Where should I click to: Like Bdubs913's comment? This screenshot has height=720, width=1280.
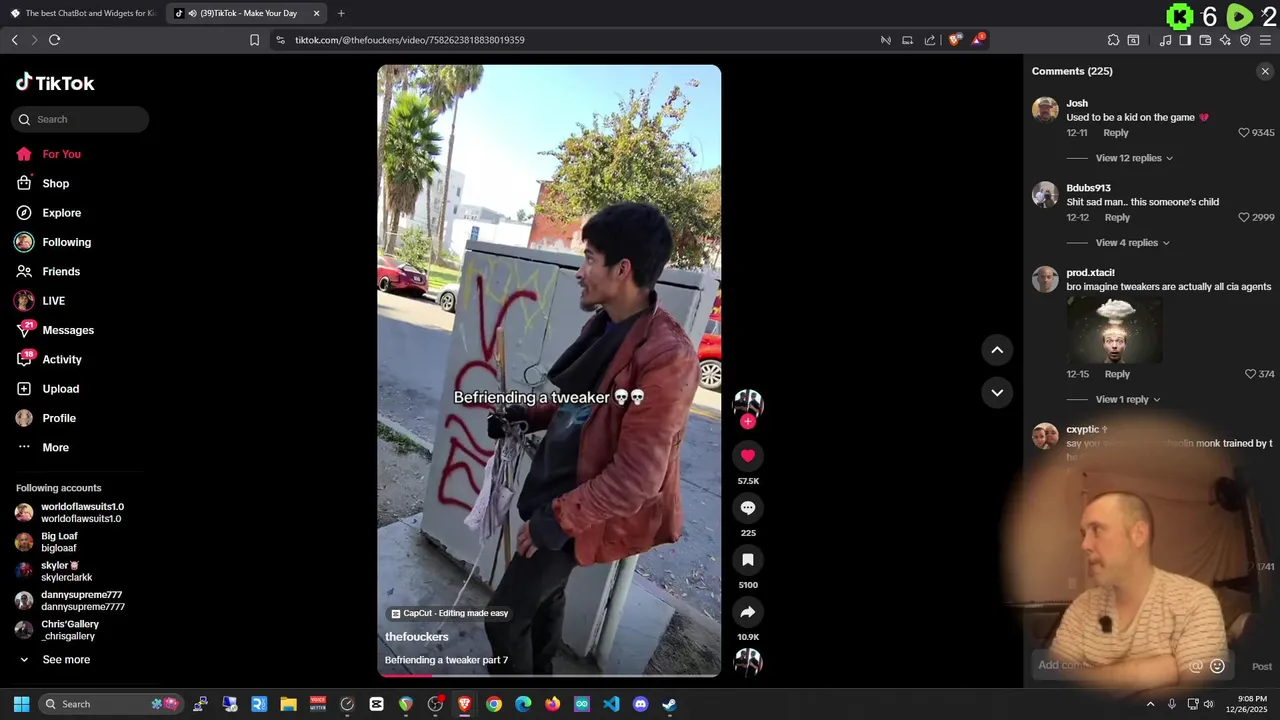[1244, 217]
